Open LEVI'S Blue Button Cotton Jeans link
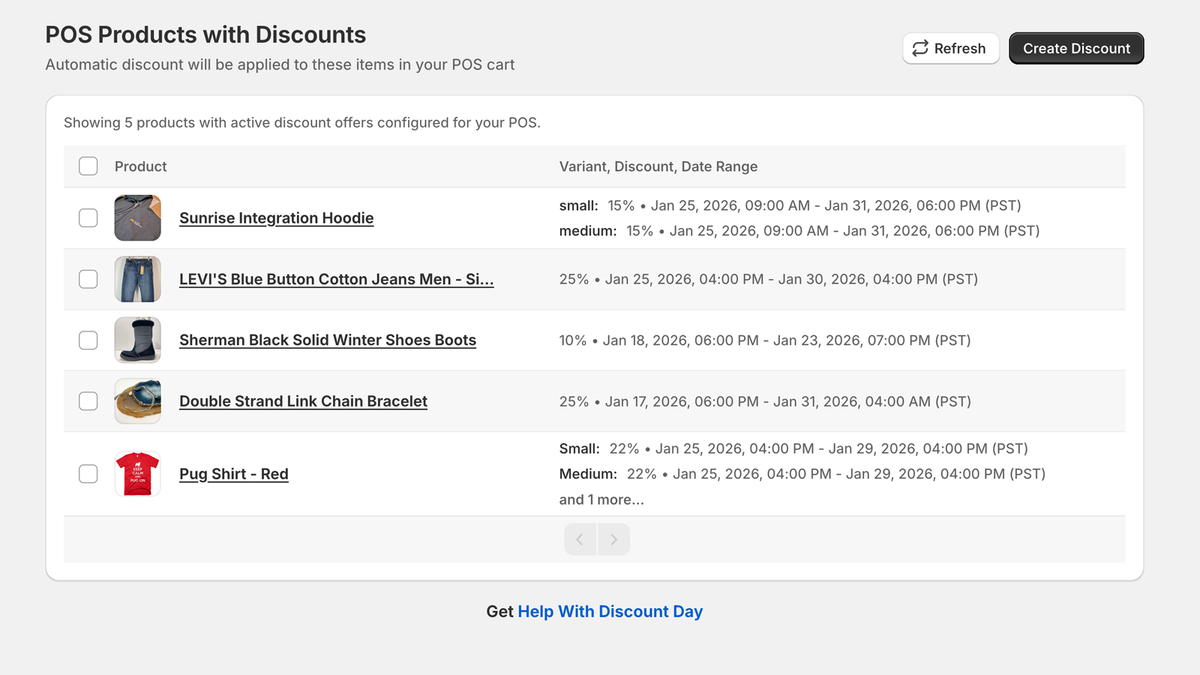 (x=336, y=279)
